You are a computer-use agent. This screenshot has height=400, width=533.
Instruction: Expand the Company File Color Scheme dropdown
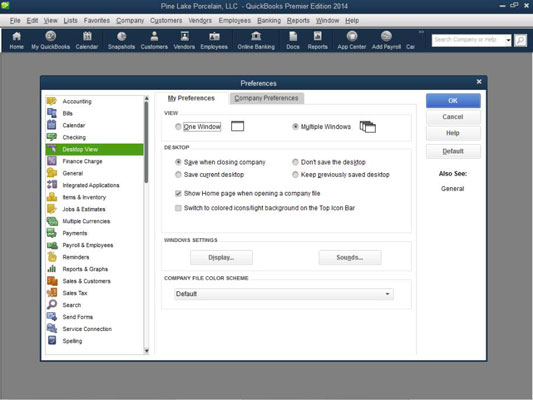coord(284,294)
